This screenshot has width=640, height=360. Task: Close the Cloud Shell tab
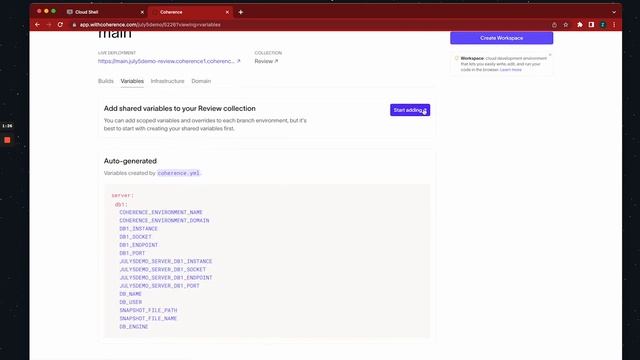pyautogui.click(x=142, y=12)
